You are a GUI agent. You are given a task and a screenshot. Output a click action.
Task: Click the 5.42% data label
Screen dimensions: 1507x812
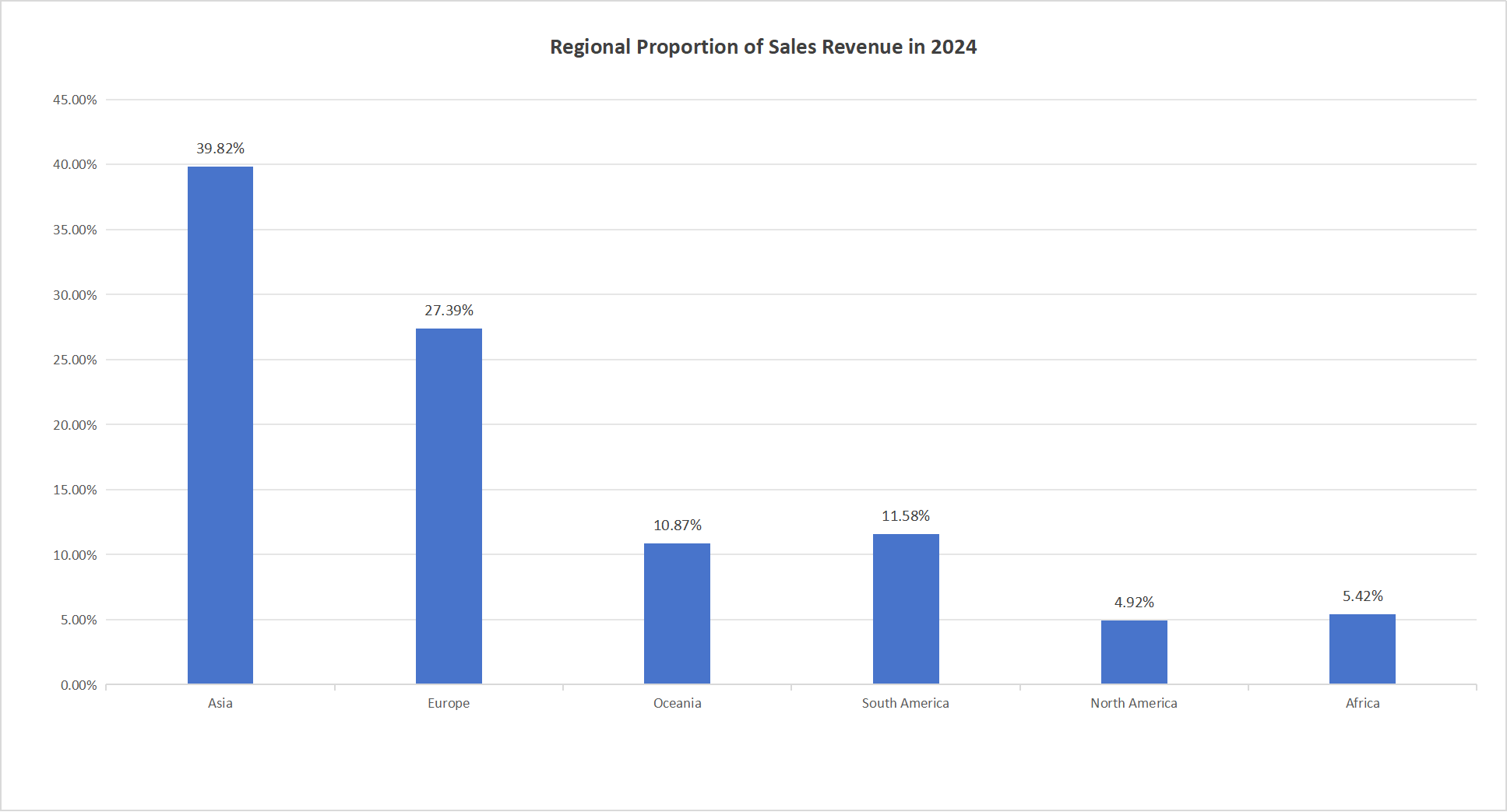tap(1362, 596)
